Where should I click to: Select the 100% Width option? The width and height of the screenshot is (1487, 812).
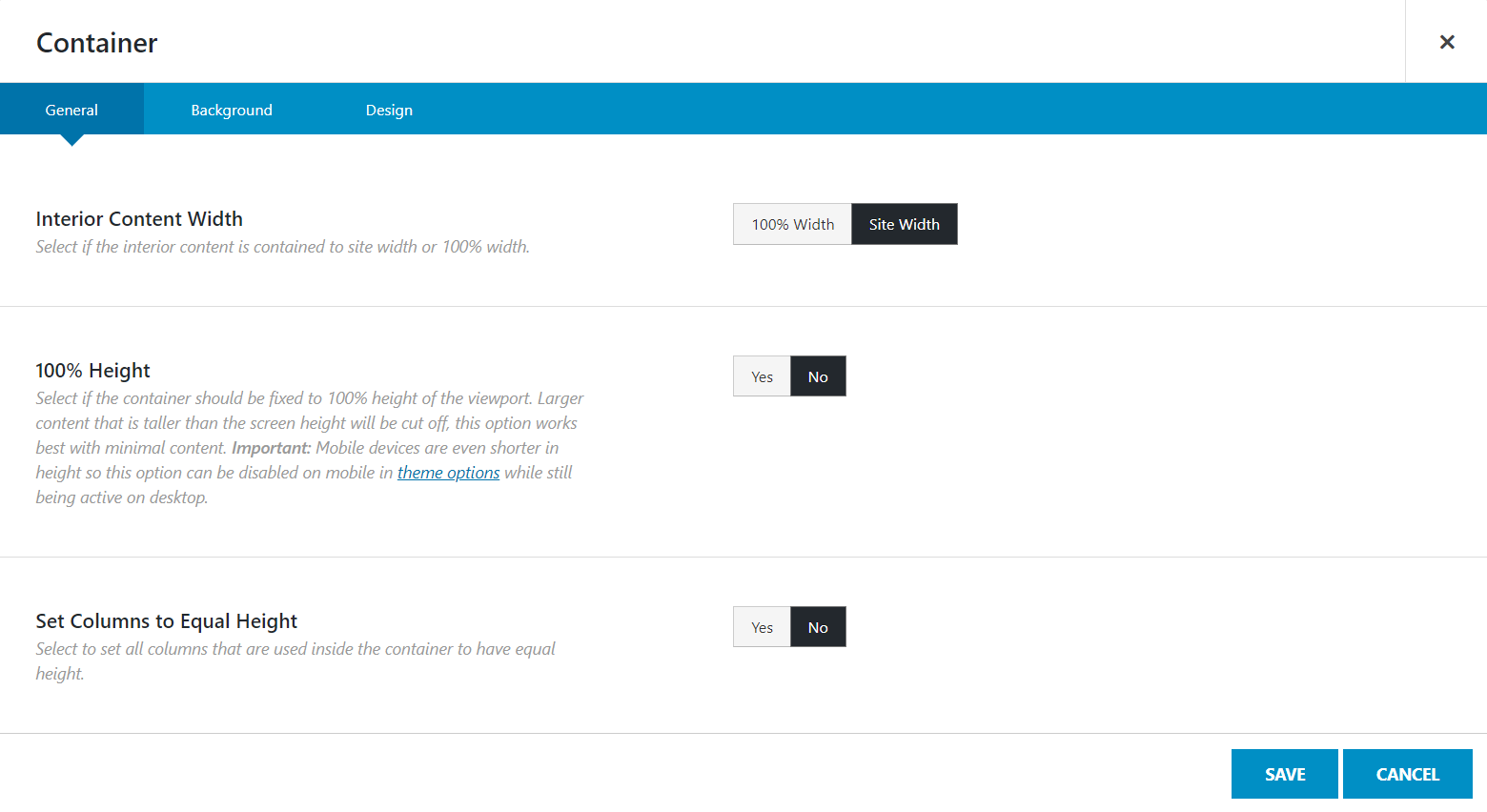coord(792,224)
